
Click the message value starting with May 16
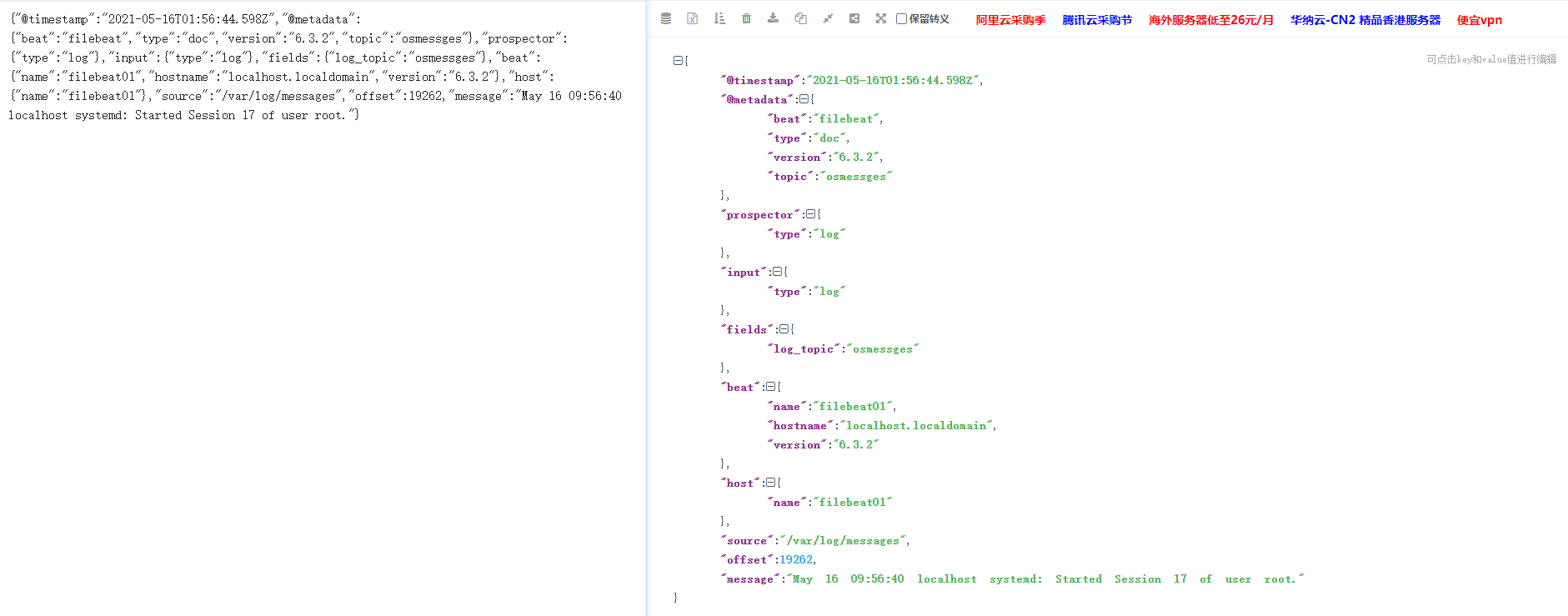point(1045,578)
